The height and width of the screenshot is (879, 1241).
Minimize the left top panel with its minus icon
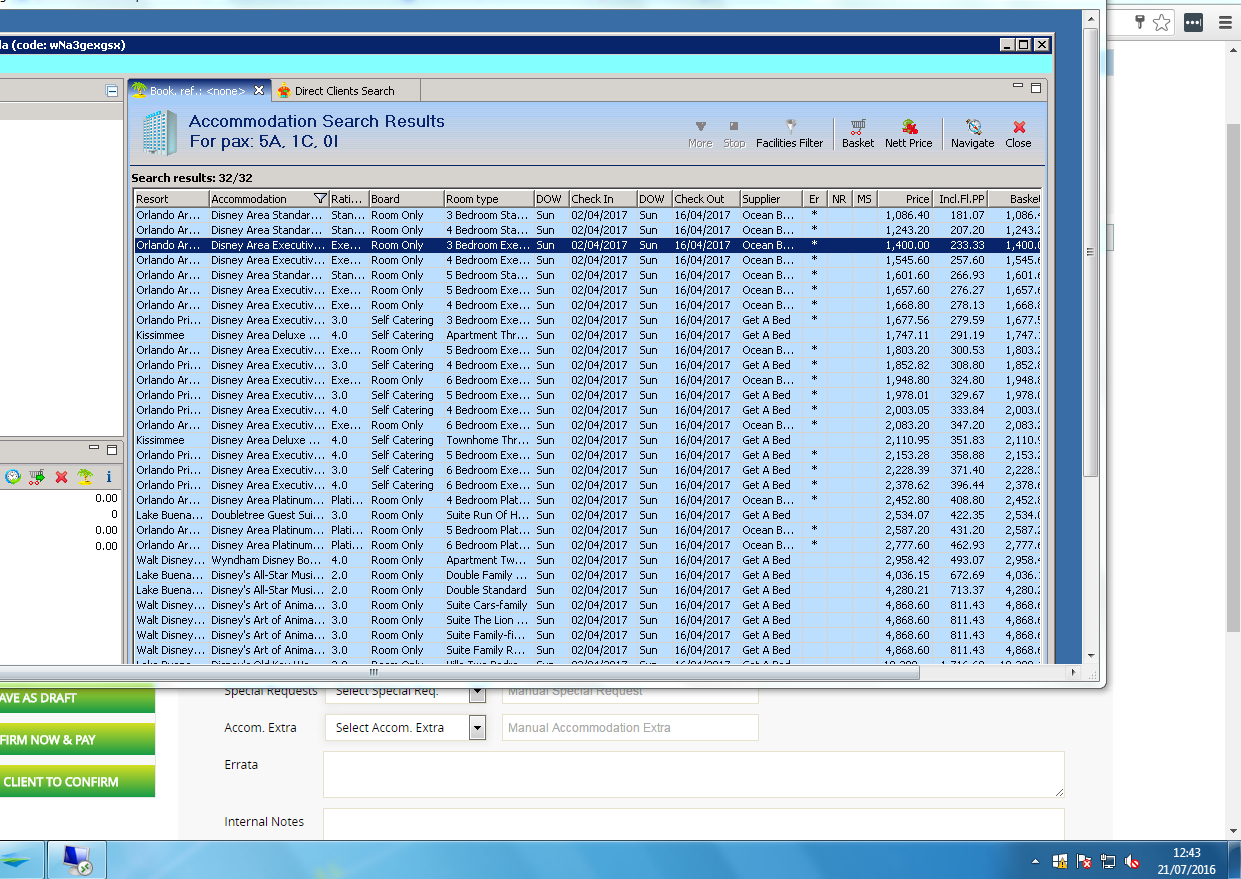coord(112,91)
